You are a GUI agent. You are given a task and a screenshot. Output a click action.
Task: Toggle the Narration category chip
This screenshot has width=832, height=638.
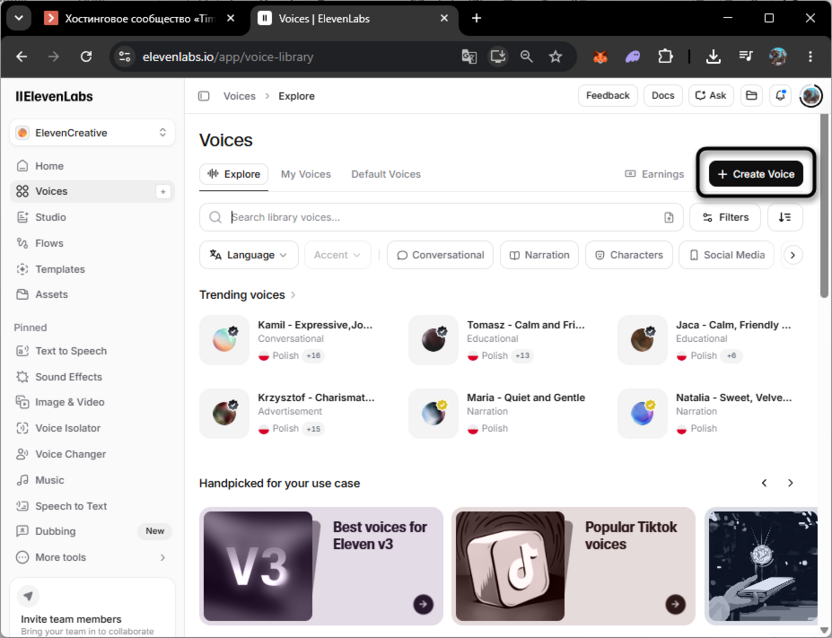click(x=540, y=255)
